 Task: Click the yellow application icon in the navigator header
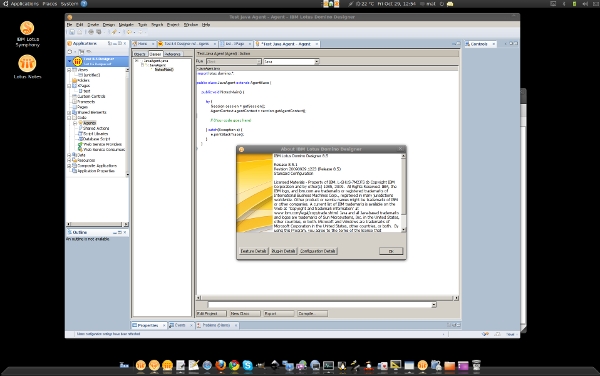77,61
